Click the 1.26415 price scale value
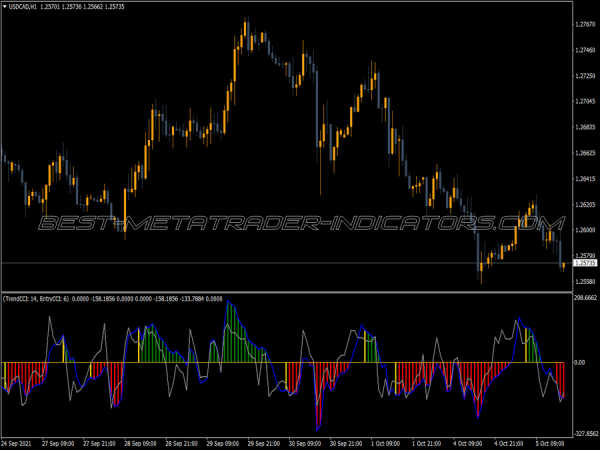This screenshot has width=600, height=450. point(581,180)
